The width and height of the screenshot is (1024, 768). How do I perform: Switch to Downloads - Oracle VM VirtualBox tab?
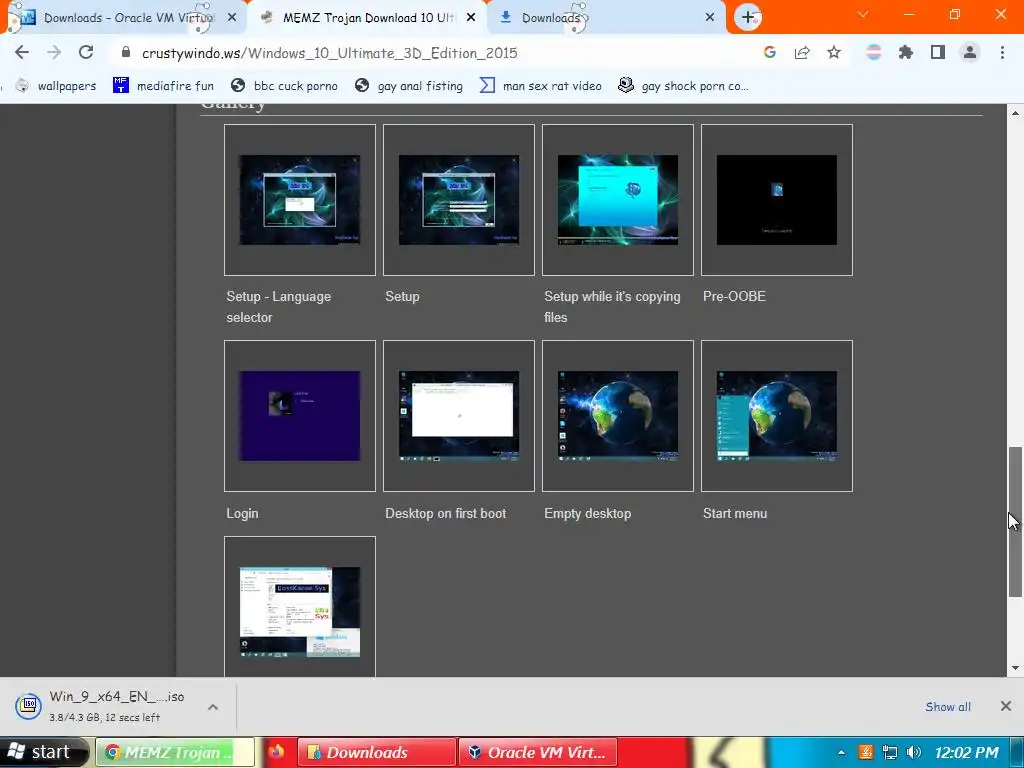(124, 18)
